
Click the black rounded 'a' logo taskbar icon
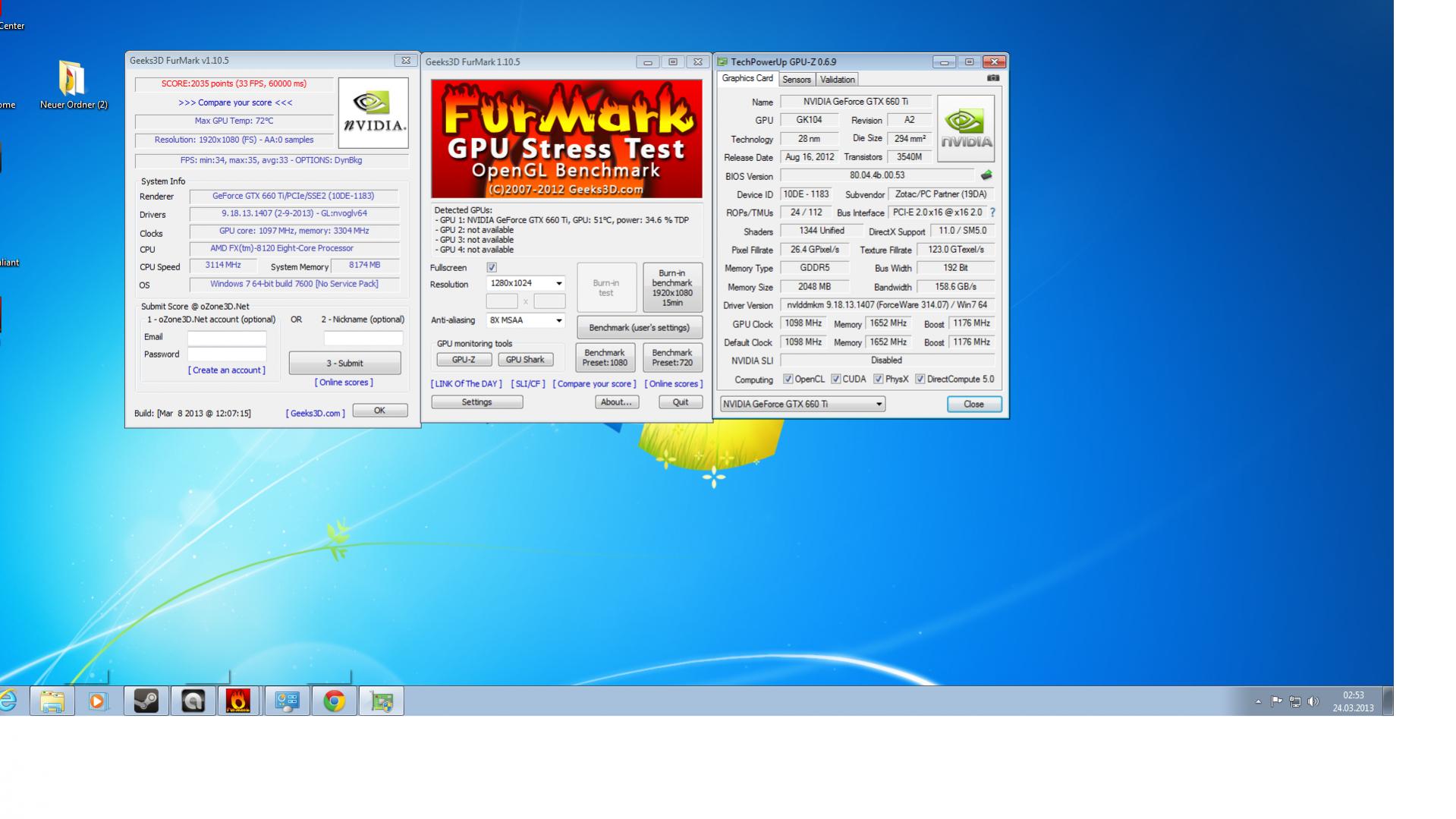coord(193,701)
